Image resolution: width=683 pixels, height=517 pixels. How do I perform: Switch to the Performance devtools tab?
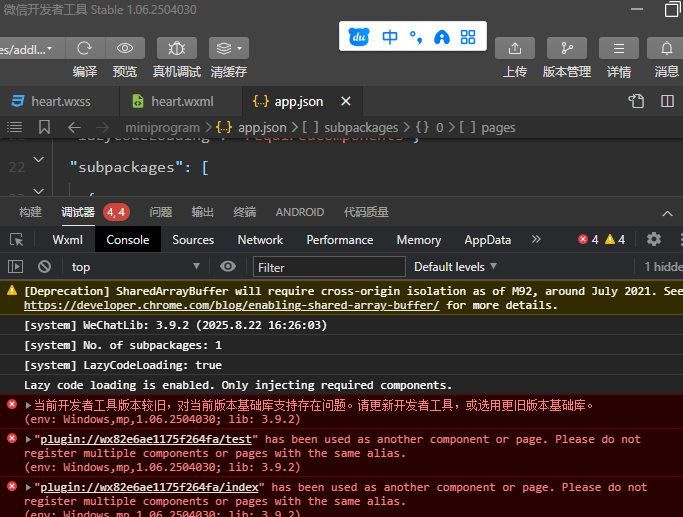click(x=340, y=240)
